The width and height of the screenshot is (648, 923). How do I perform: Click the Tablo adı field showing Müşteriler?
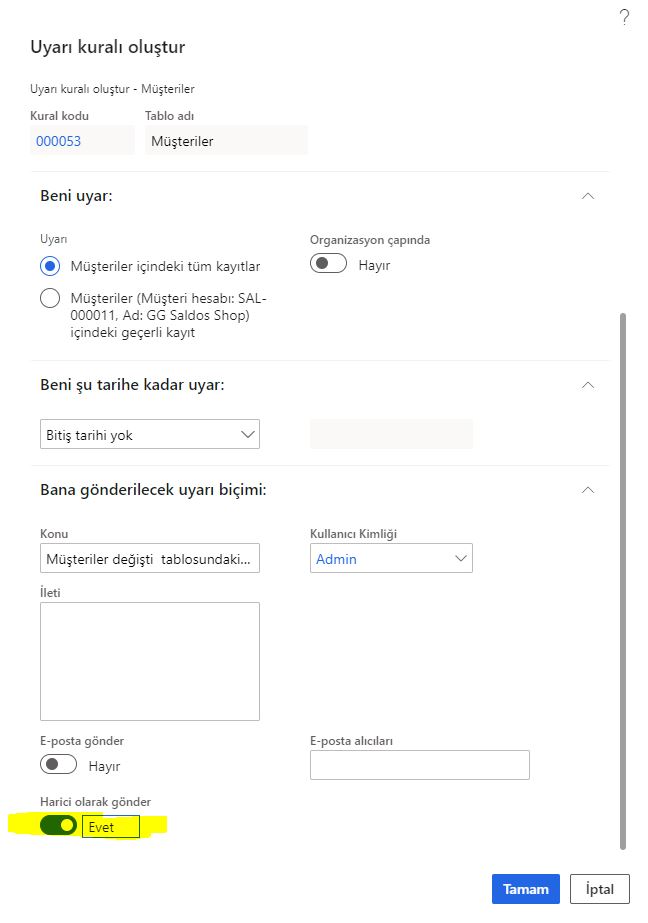226,141
